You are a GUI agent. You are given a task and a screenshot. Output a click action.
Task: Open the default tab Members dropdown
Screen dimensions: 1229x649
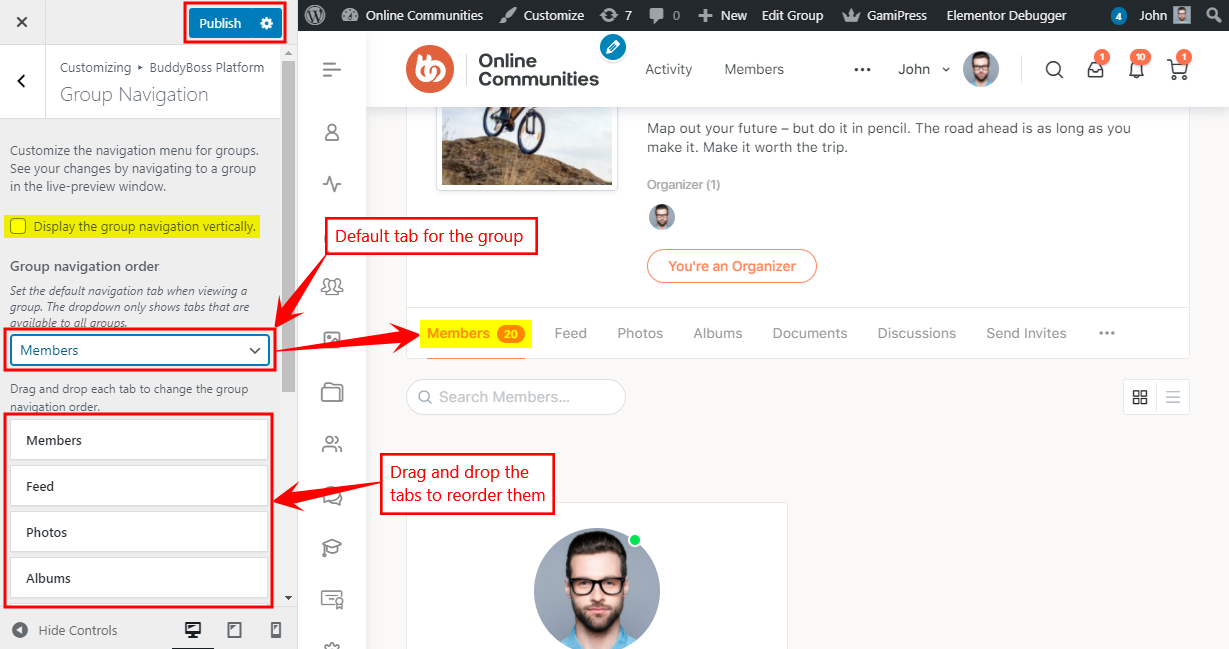pos(140,350)
